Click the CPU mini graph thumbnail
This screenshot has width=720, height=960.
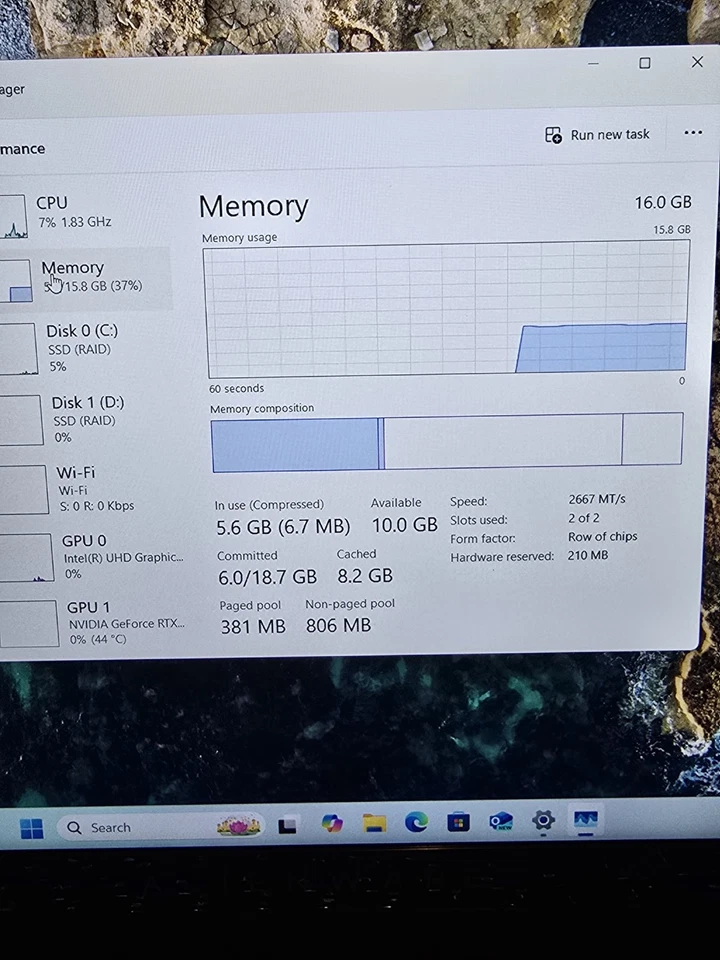coord(12,217)
